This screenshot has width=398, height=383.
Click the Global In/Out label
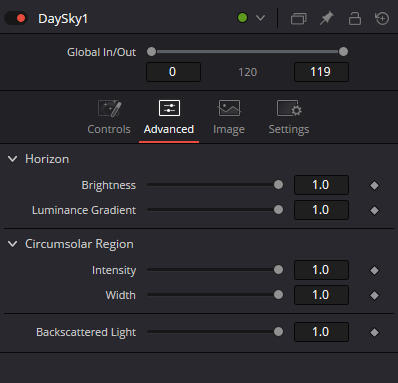[101, 52]
